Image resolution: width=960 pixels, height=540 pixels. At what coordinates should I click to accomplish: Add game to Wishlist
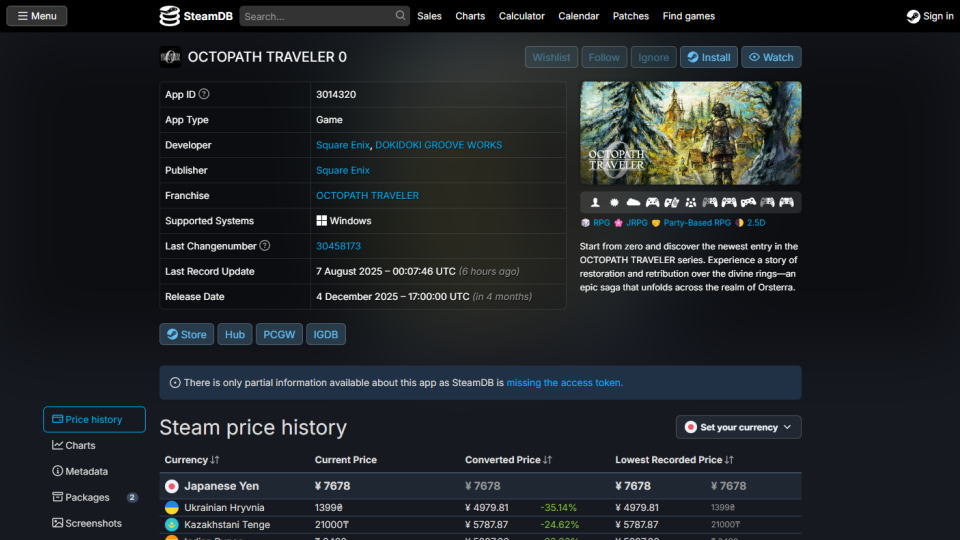[x=551, y=57]
